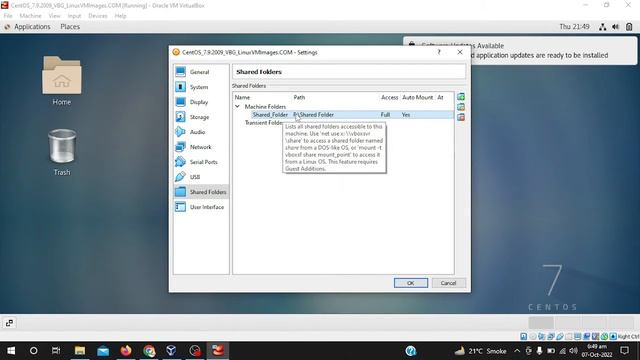Click the network icon in CentOS top panel
Viewport: 640px width, 360px height.
tap(602, 27)
